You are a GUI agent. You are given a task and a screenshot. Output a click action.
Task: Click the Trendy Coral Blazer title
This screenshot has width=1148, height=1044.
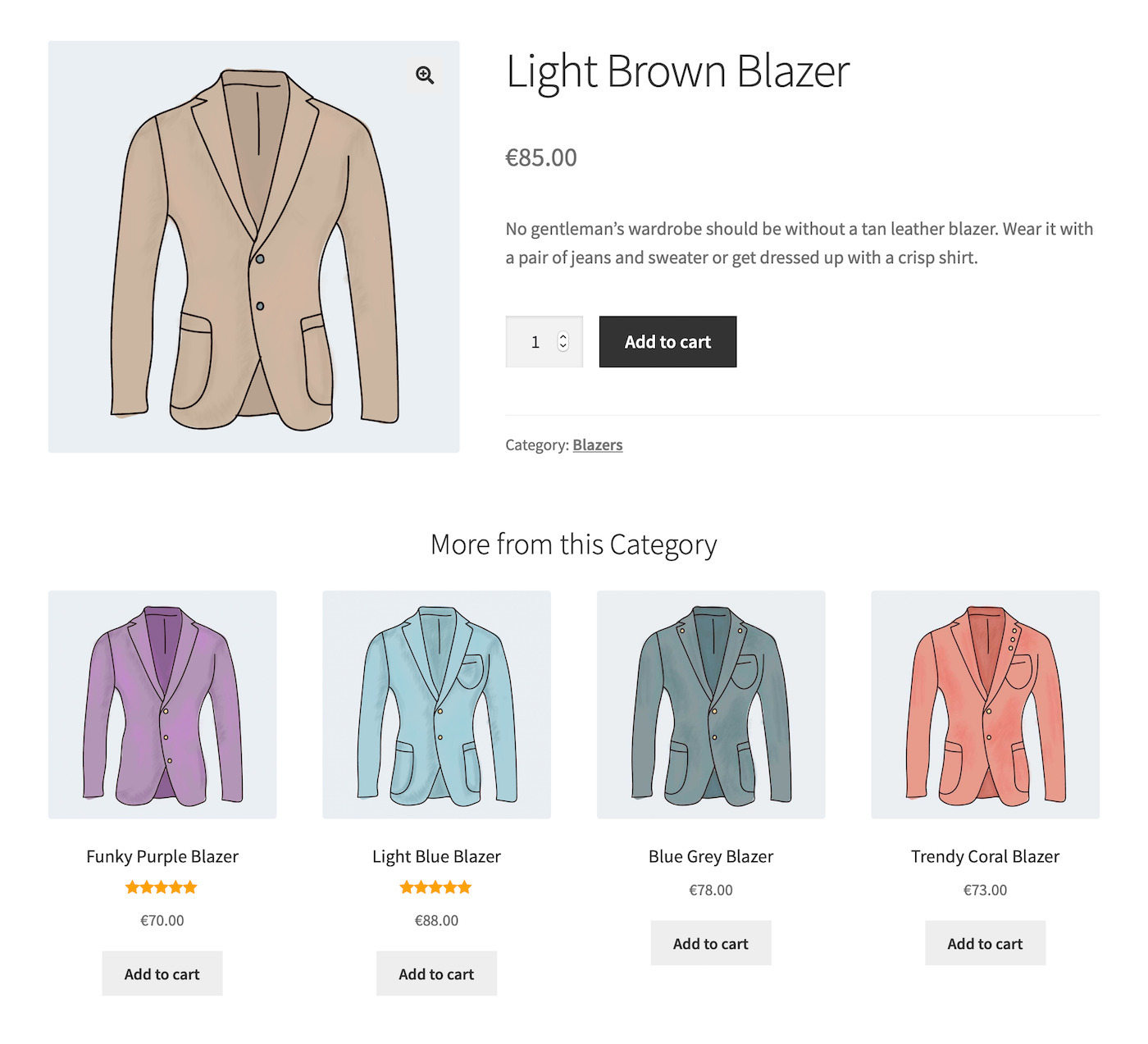[x=985, y=857]
